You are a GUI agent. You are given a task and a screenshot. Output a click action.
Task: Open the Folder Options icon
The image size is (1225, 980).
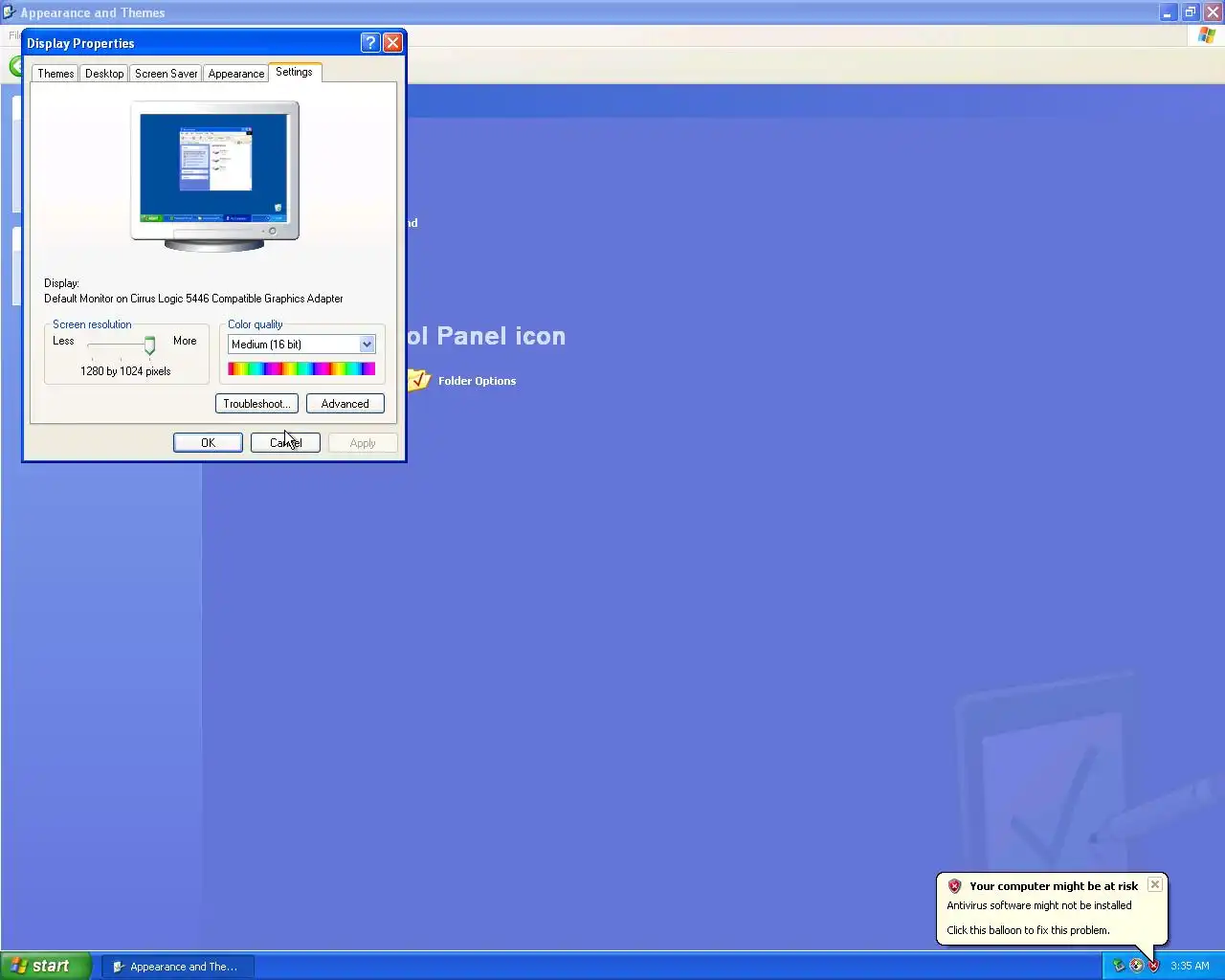[x=419, y=380]
